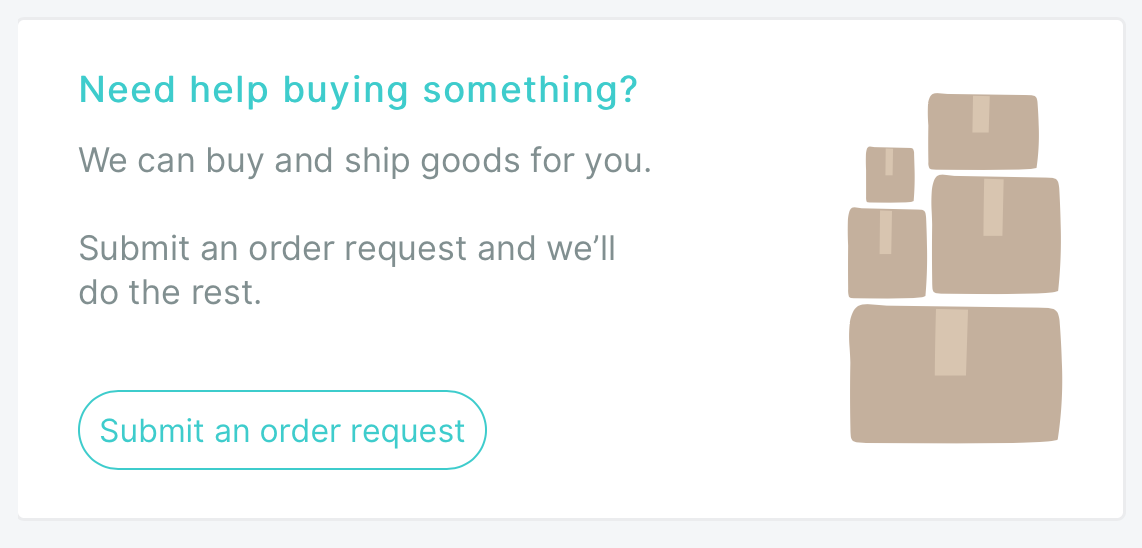Select the 'Need help buying something?' heading
This screenshot has height=548, width=1142.
coord(358,90)
